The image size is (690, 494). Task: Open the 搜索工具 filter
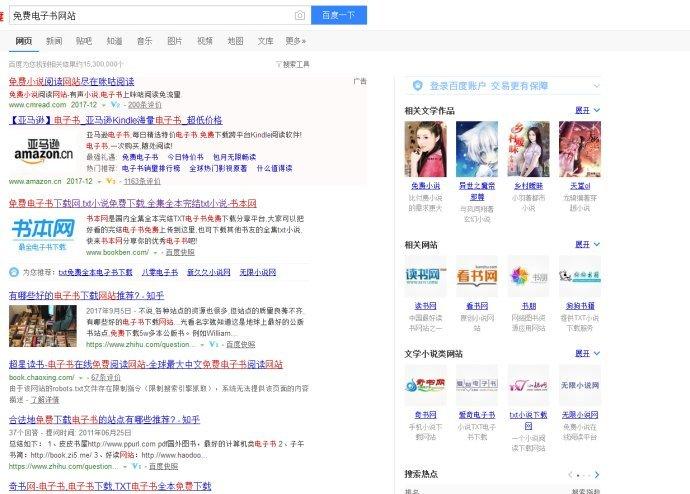pos(293,64)
